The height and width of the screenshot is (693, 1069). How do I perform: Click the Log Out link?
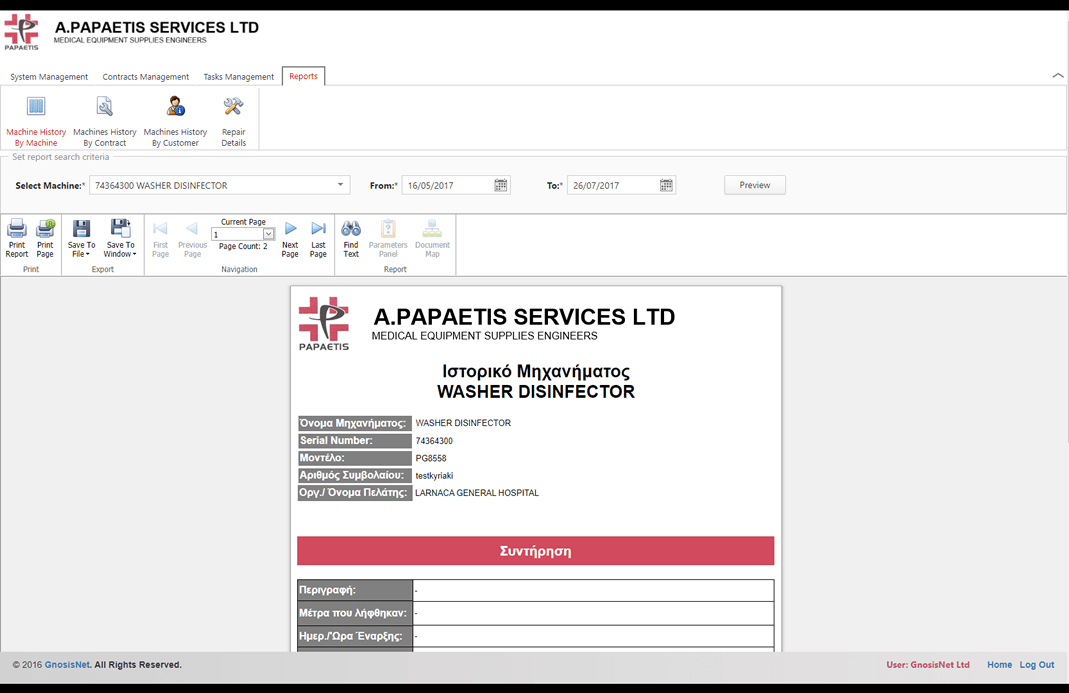pos(1037,665)
